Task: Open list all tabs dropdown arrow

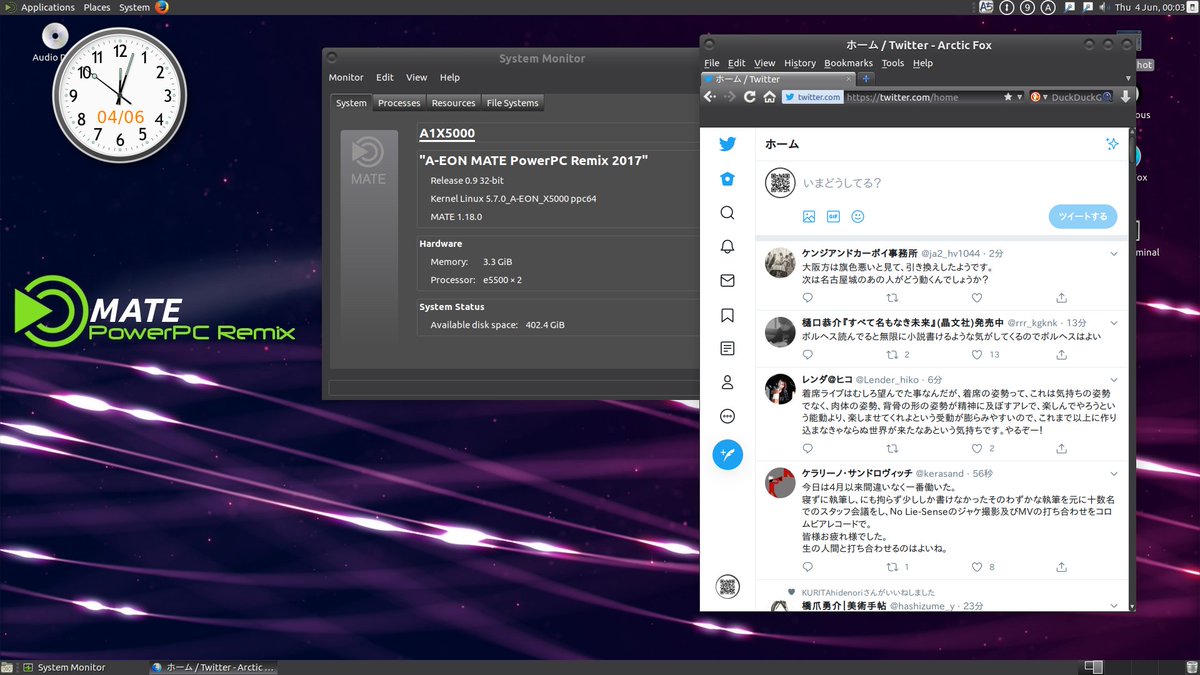Action: [x=1129, y=78]
